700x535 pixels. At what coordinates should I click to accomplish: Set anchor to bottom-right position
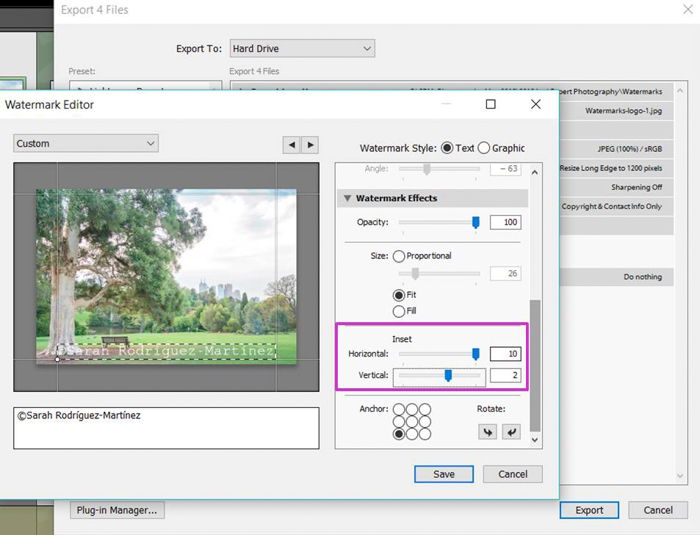[x=425, y=434]
